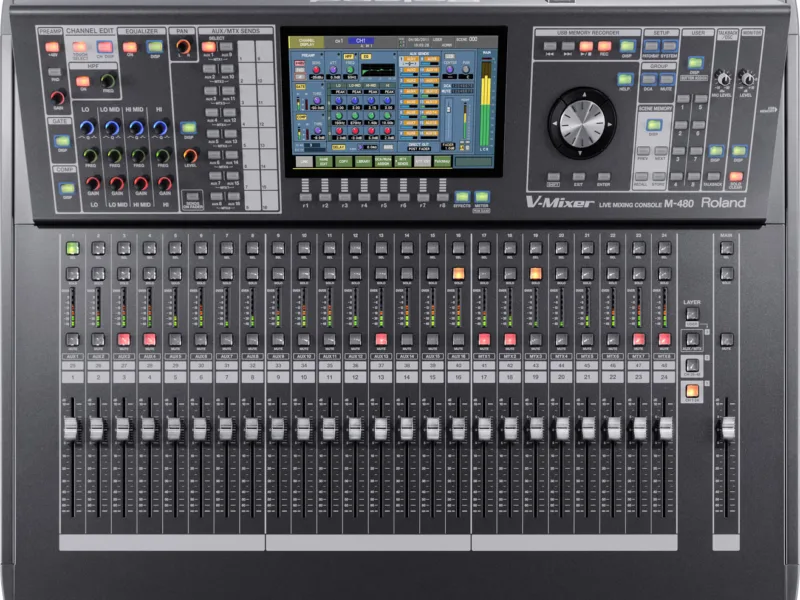Click the User DISP button
800x600 pixels.
pyautogui.click(x=695, y=63)
